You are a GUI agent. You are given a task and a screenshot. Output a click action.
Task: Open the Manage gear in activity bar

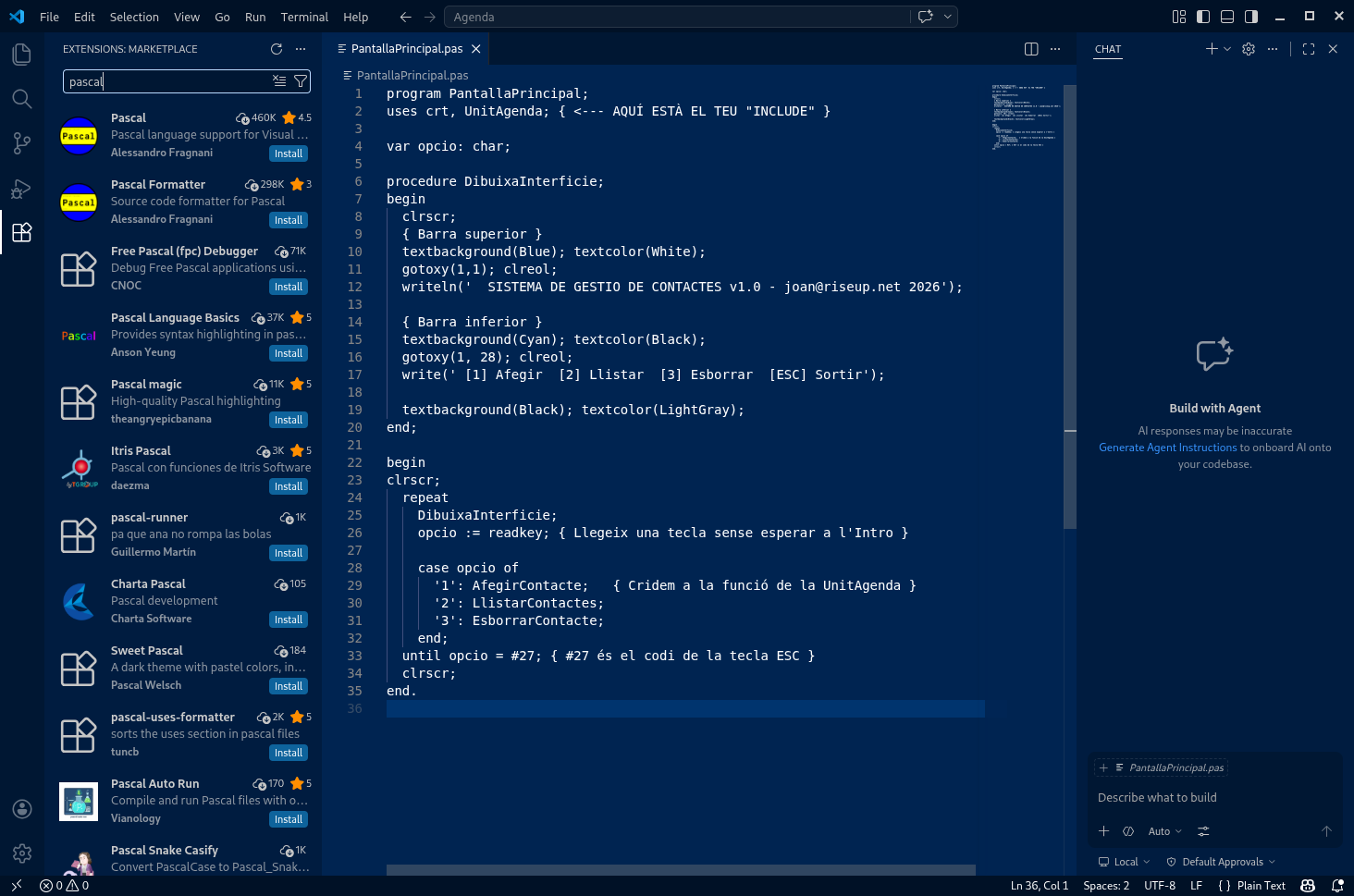[x=22, y=853]
